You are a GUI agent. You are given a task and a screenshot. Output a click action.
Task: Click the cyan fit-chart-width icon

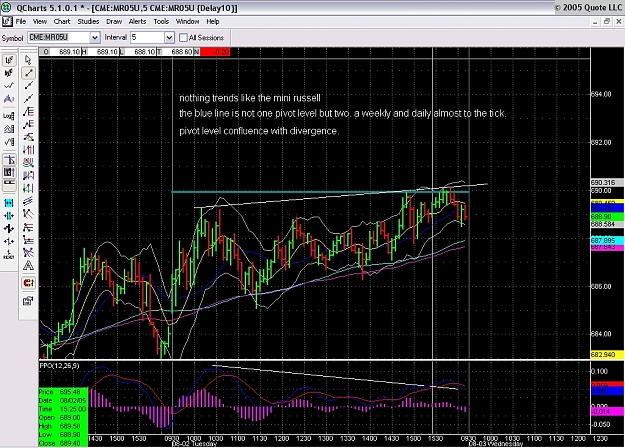[x=9, y=203]
